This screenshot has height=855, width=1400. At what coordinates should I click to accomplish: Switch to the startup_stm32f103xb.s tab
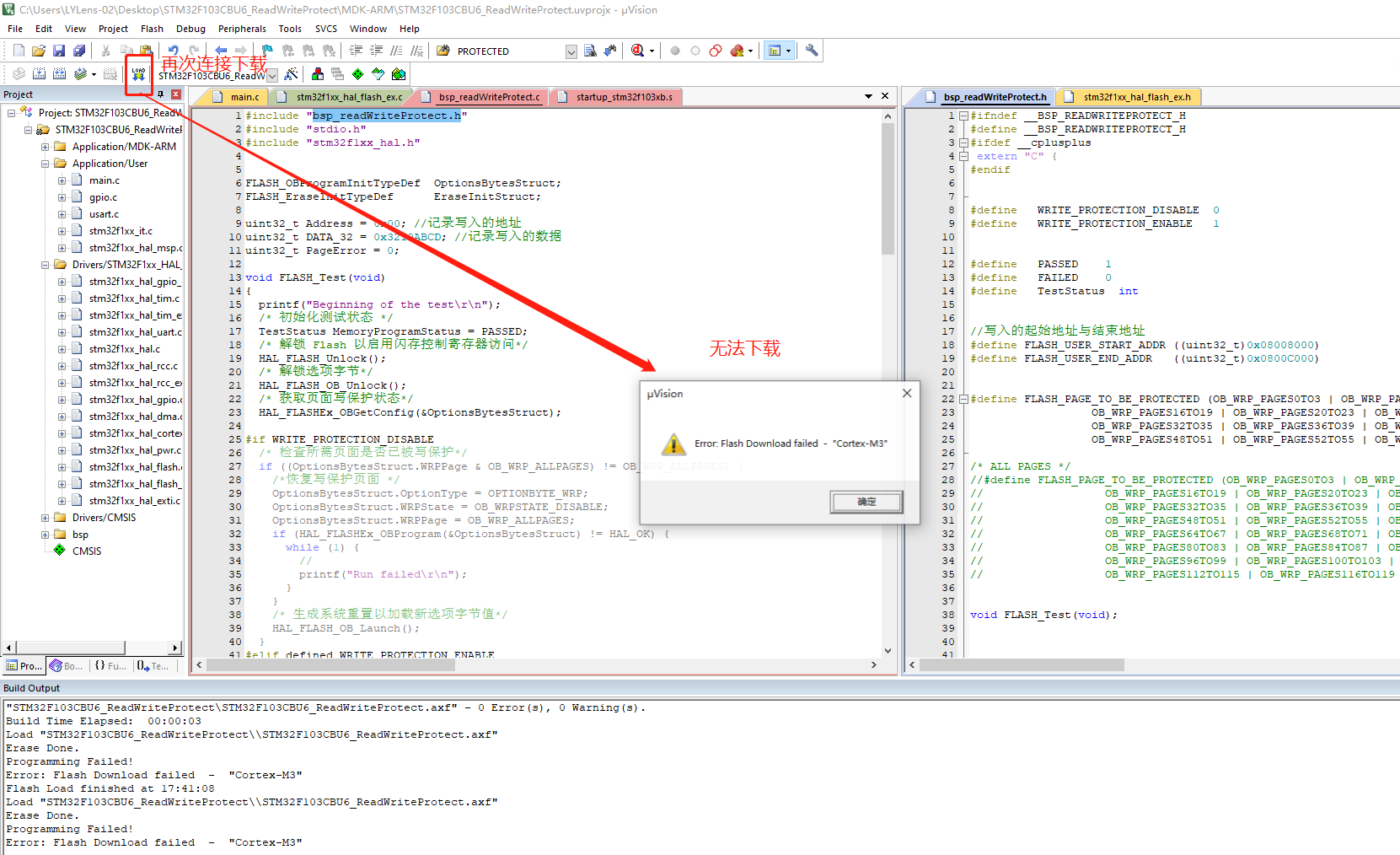click(x=624, y=96)
